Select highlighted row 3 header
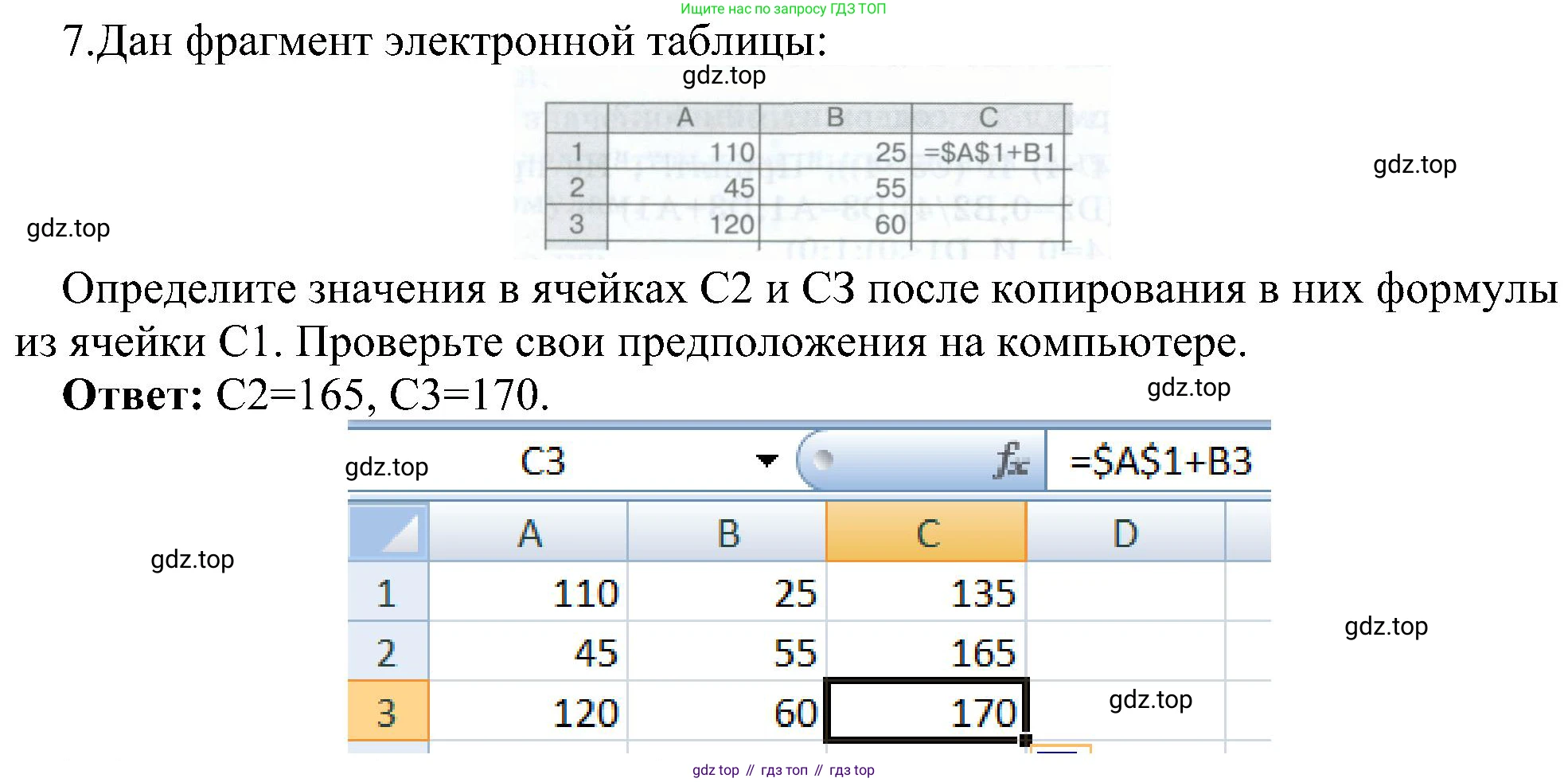This screenshot has height=782, width=1568. tap(388, 712)
